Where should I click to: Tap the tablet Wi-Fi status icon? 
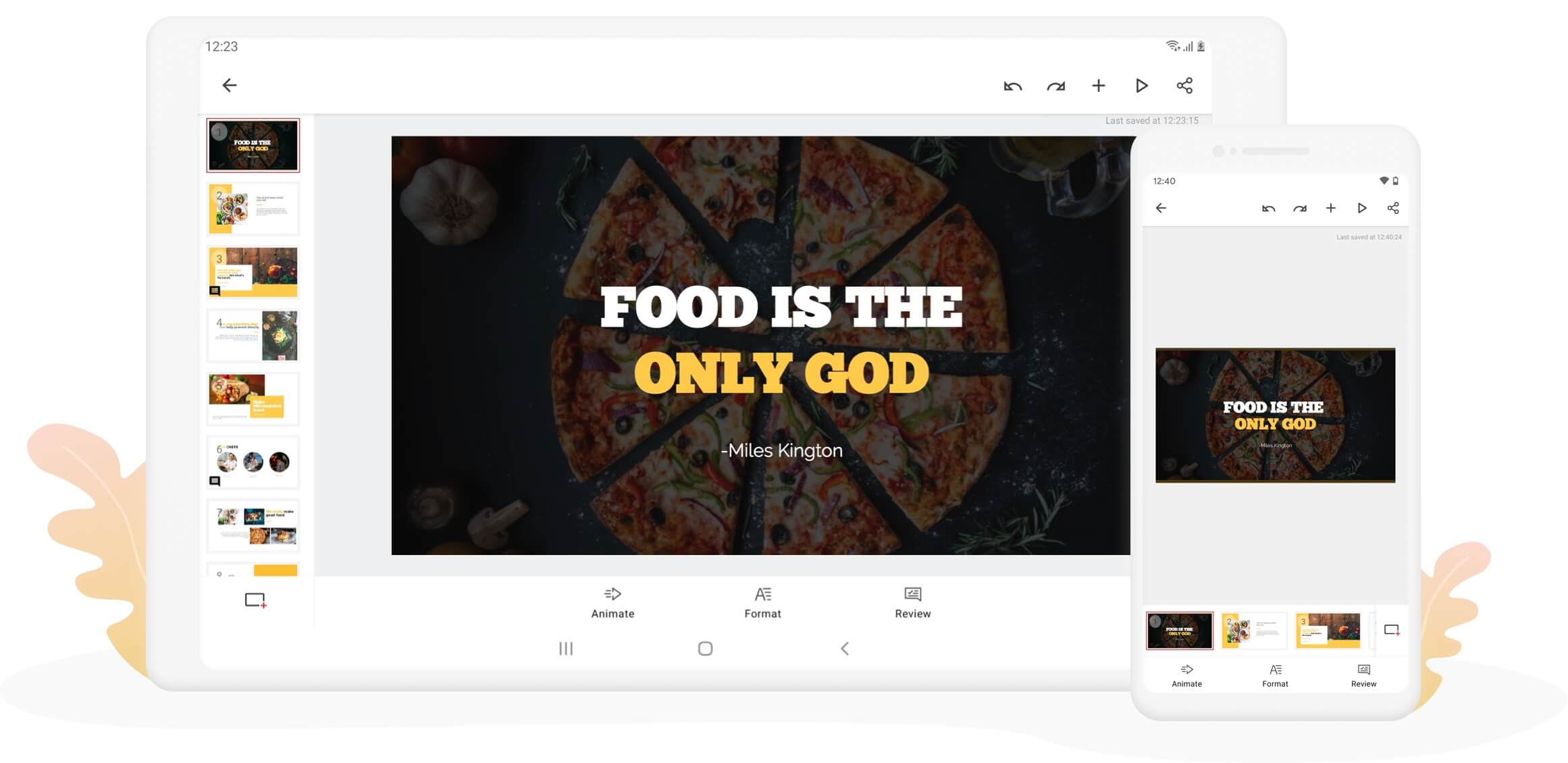point(1173,46)
